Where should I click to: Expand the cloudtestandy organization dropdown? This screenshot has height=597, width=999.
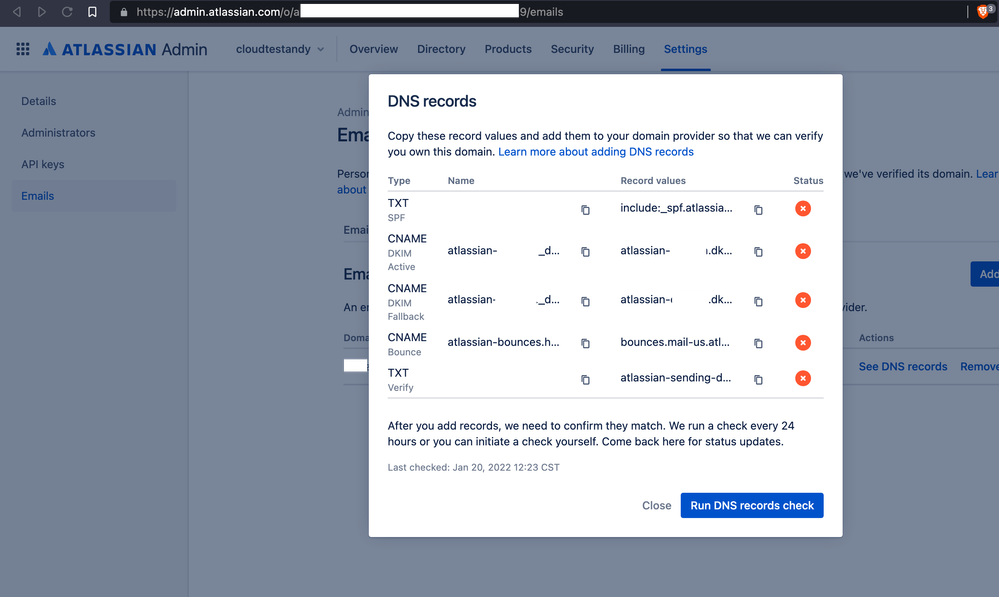(280, 49)
